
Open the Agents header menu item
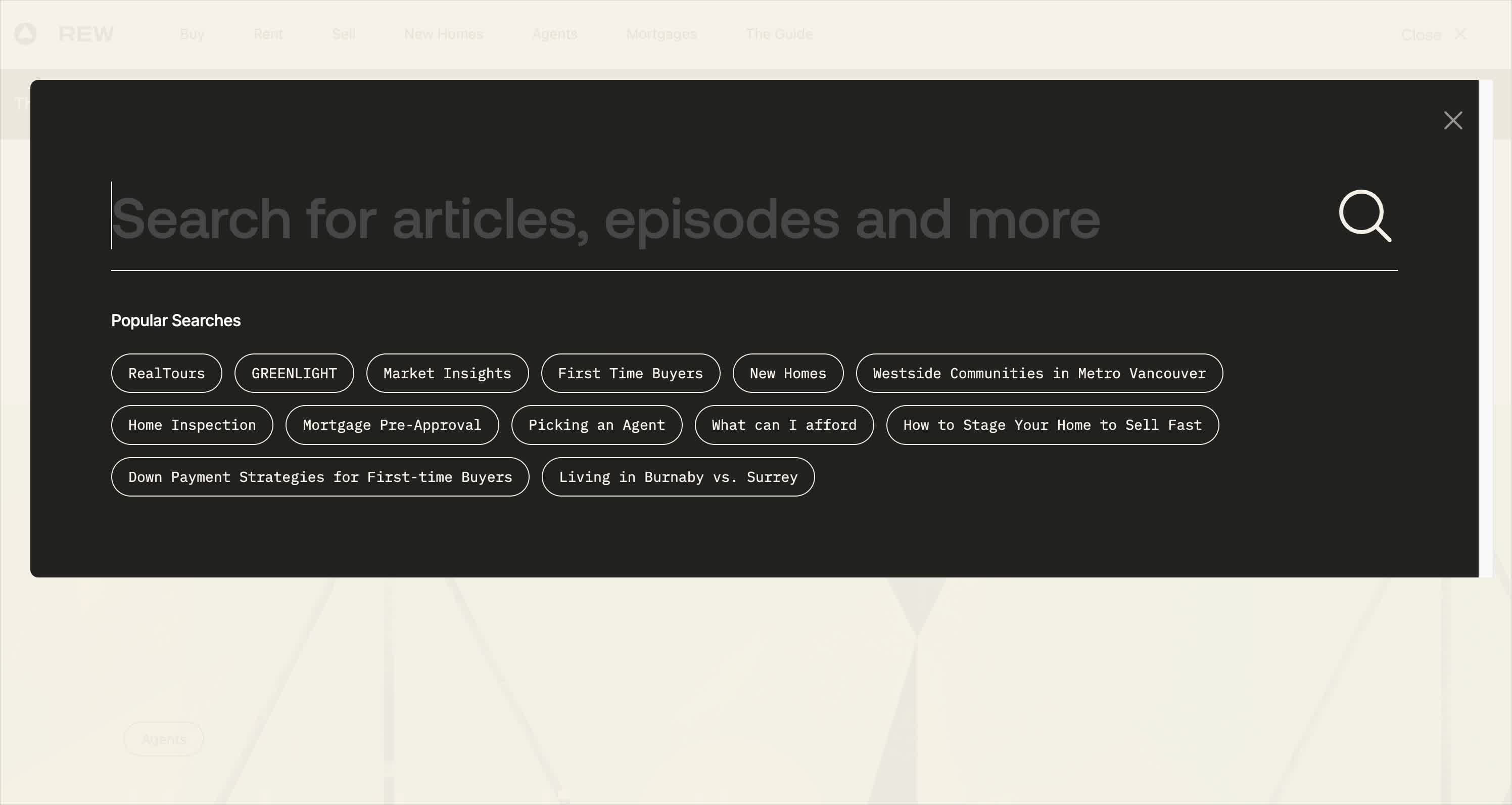click(x=555, y=34)
